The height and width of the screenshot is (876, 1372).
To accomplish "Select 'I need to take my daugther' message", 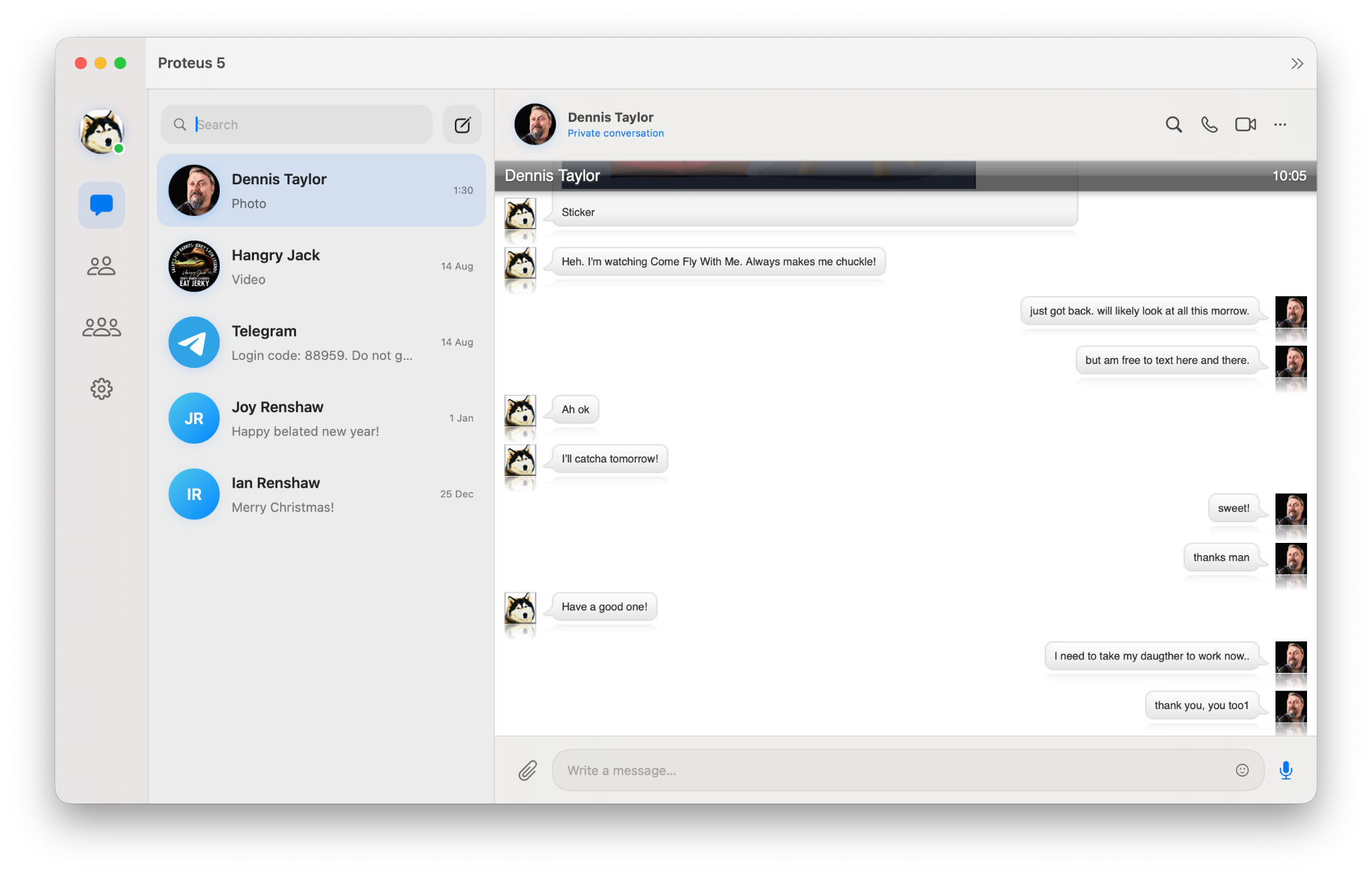I will (x=1152, y=656).
